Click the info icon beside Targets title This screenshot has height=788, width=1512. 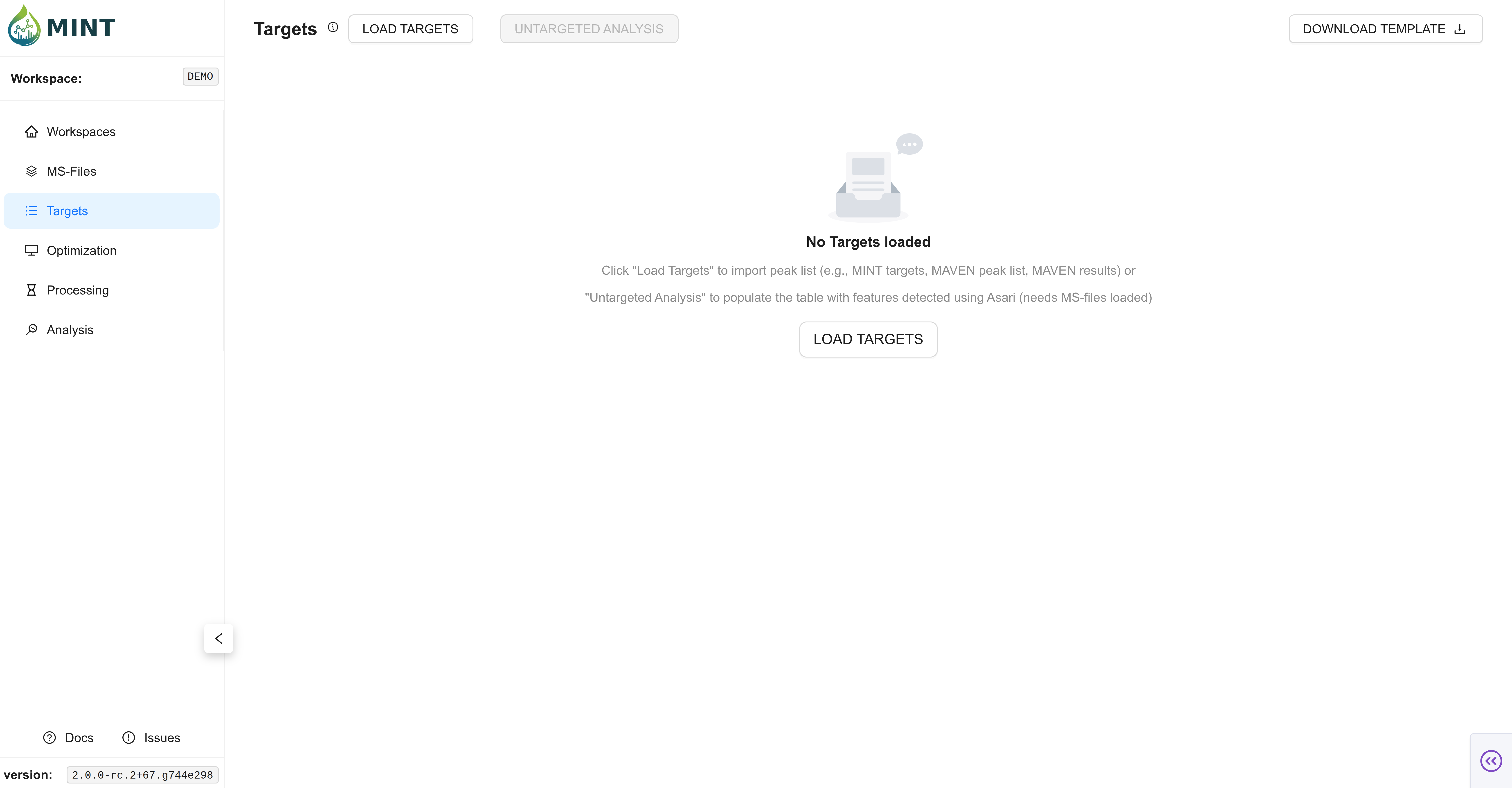click(333, 27)
